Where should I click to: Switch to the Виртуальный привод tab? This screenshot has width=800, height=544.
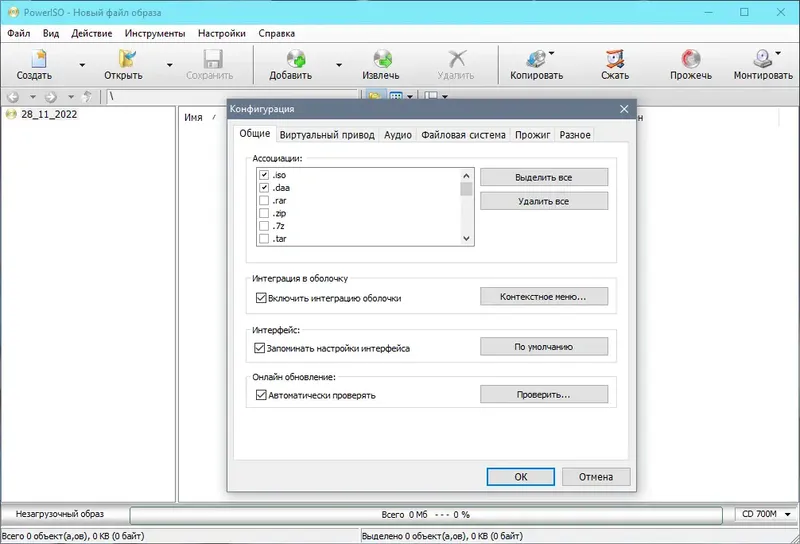coord(327,135)
